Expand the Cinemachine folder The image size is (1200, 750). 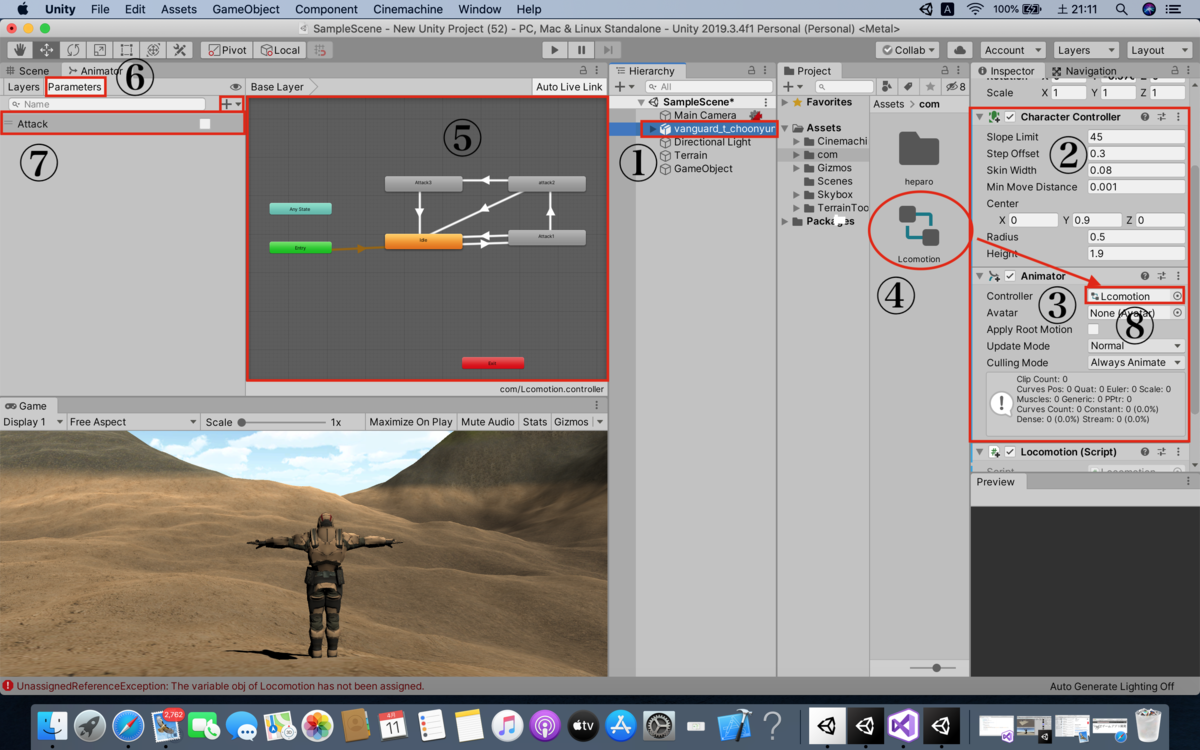point(797,142)
